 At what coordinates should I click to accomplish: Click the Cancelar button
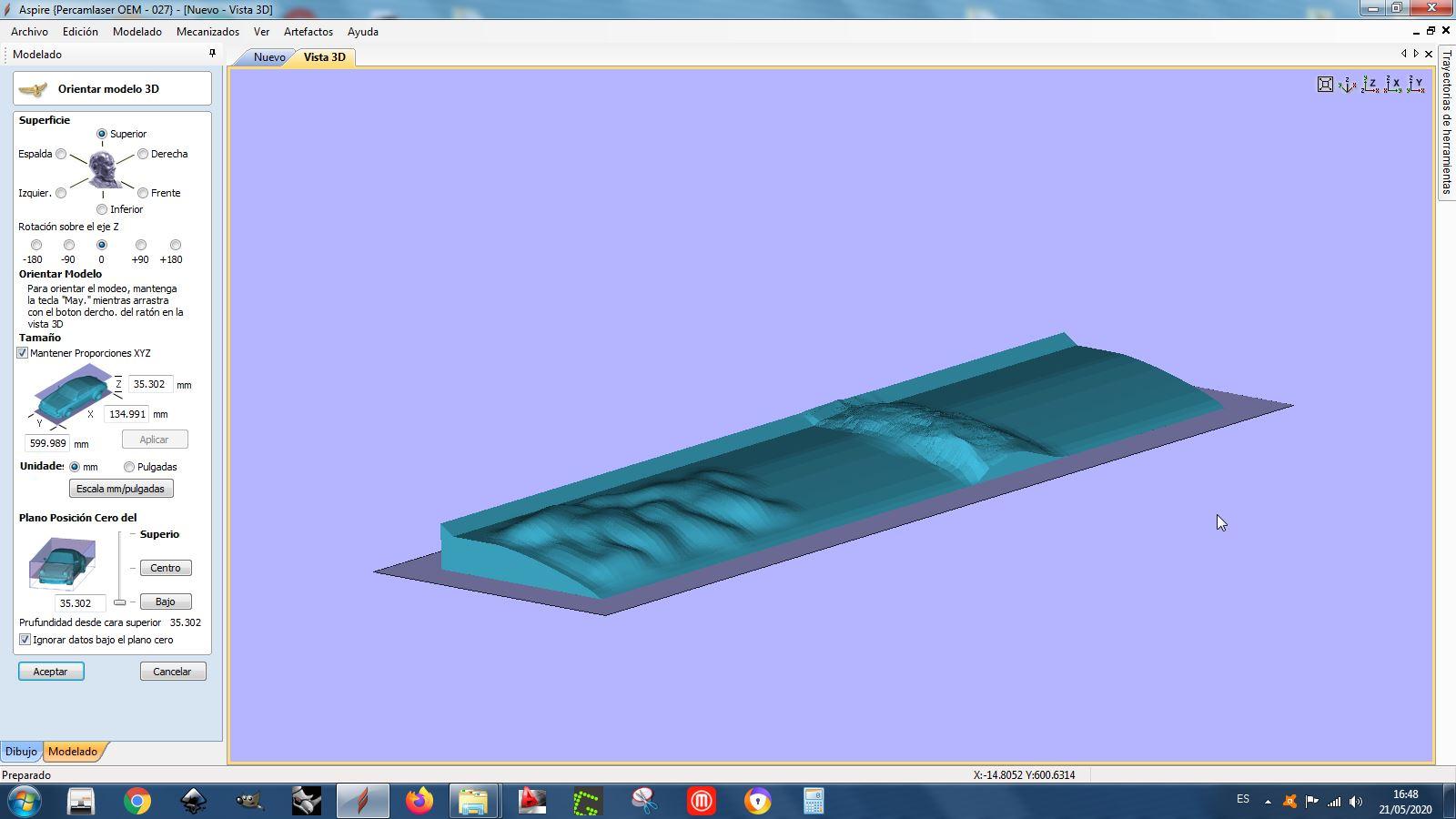click(x=173, y=672)
